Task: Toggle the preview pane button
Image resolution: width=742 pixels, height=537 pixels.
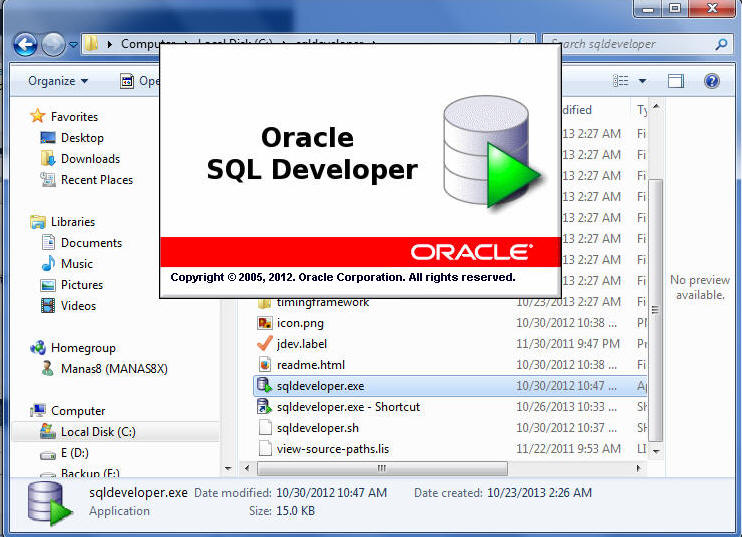Action: (676, 81)
